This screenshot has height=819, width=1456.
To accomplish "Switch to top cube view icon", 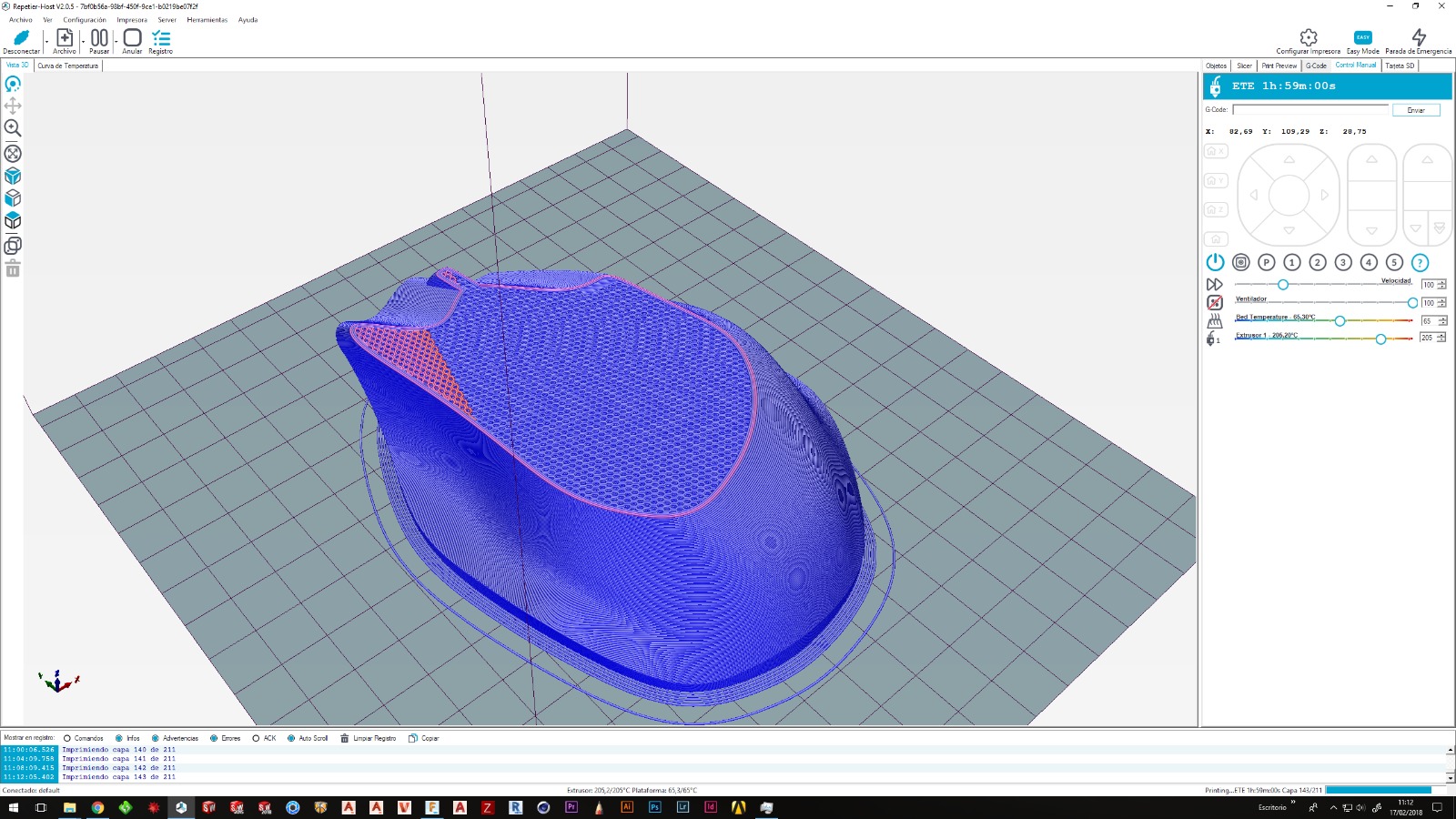I will [13, 220].
